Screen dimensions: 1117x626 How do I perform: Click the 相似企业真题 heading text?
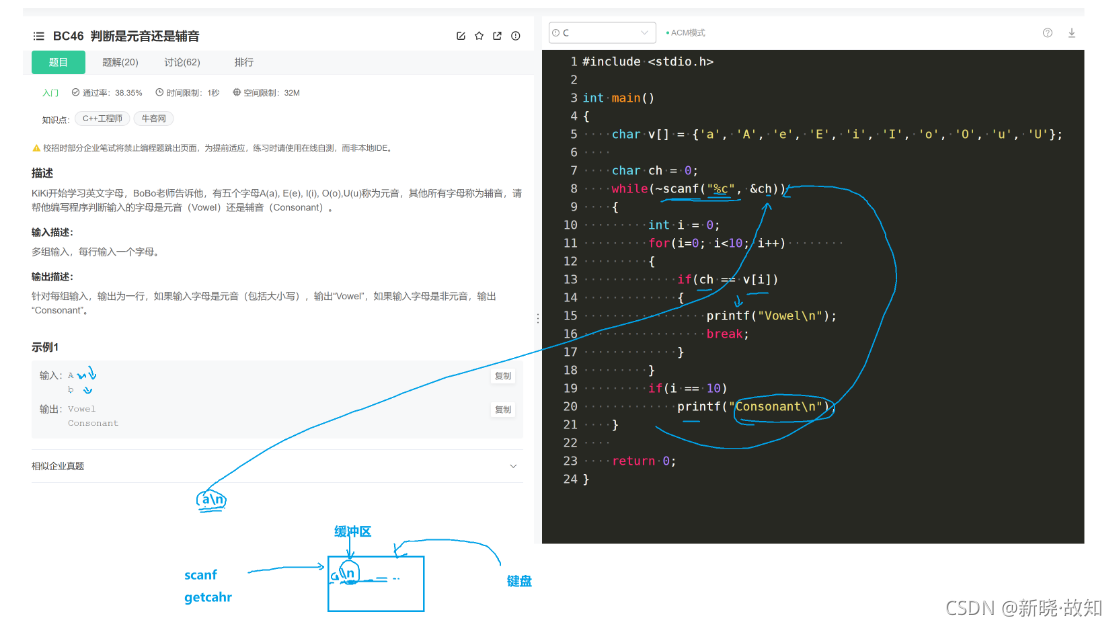(58, 466)
